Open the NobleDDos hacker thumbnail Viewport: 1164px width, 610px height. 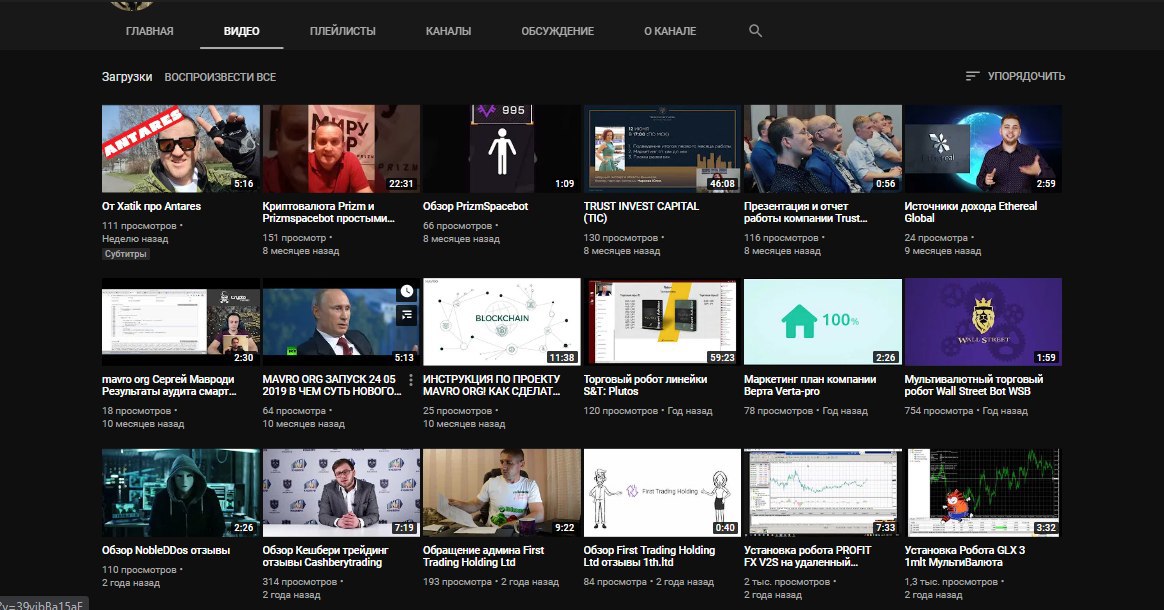[x=180, y=492]
